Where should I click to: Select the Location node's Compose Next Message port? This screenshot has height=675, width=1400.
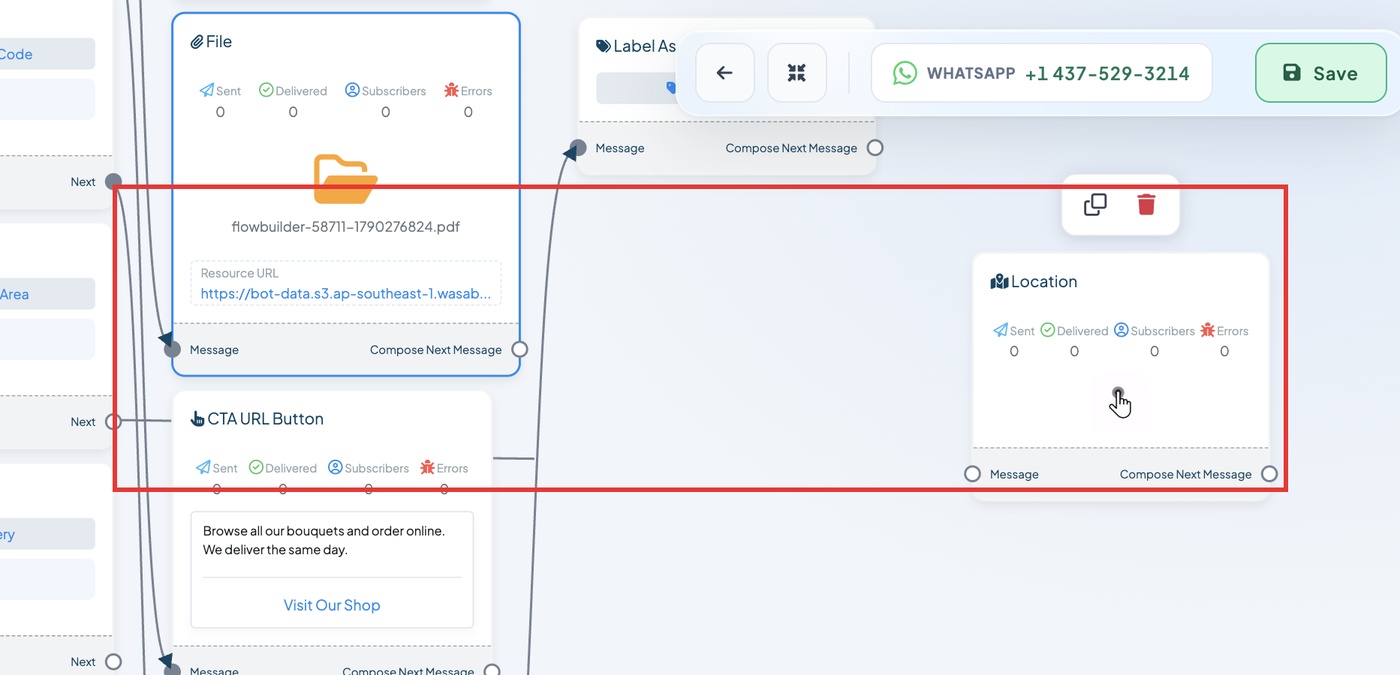point(1269,474)
